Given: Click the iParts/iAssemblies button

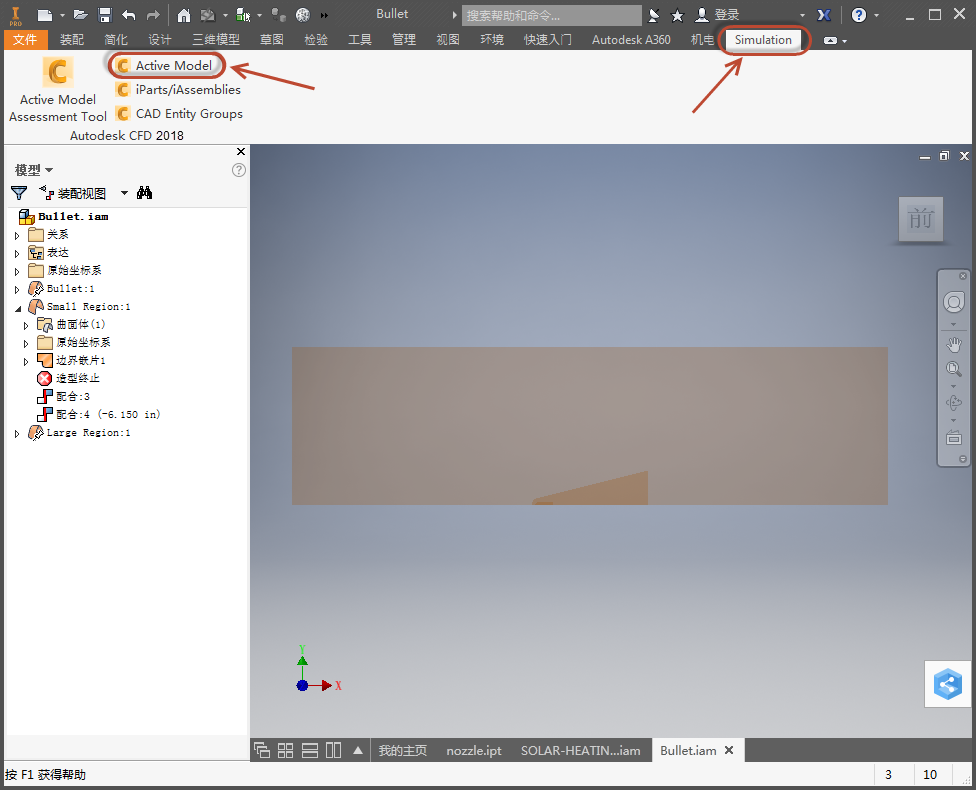Looking at the screenshot, I should (x=178, y=90).
